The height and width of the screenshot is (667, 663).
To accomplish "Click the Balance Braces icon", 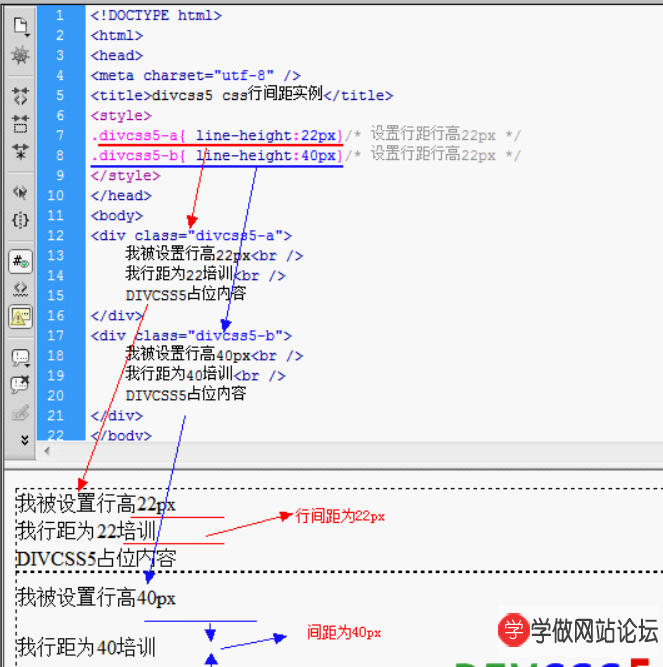I will click(20, 220).
